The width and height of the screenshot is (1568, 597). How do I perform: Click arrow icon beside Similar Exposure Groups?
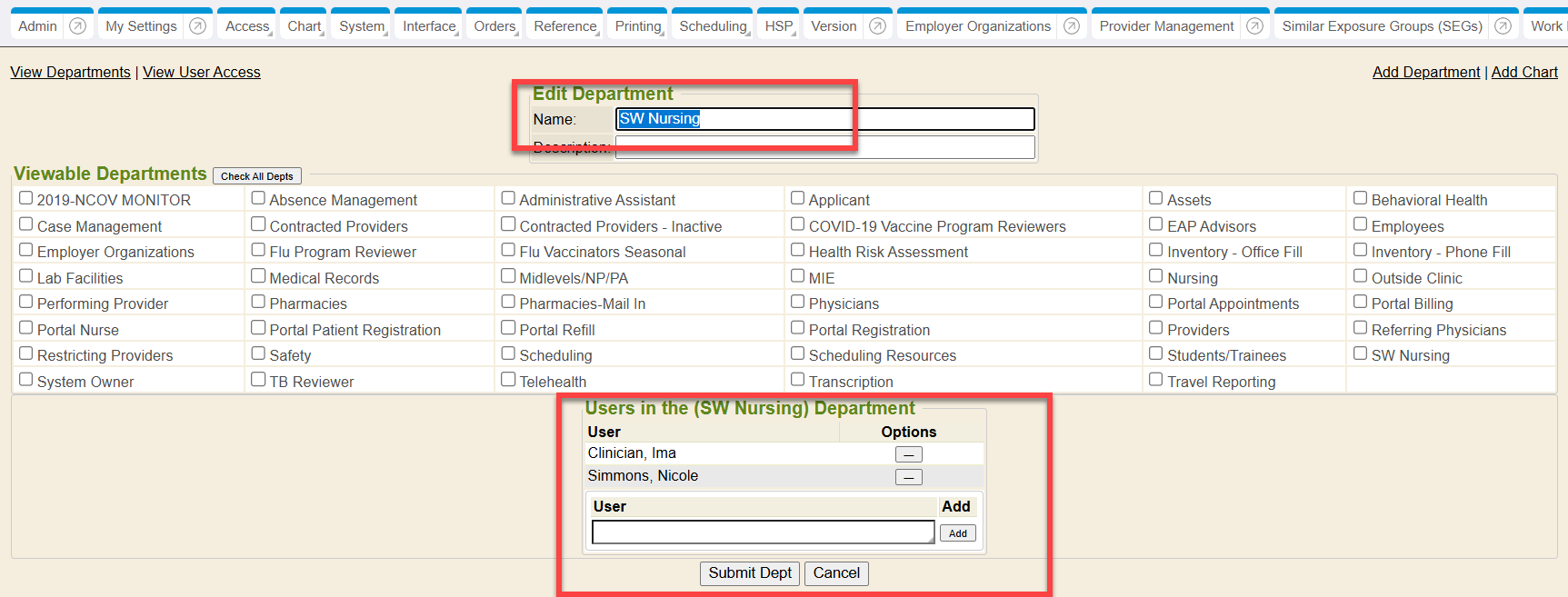click(x=1503, y=26)
